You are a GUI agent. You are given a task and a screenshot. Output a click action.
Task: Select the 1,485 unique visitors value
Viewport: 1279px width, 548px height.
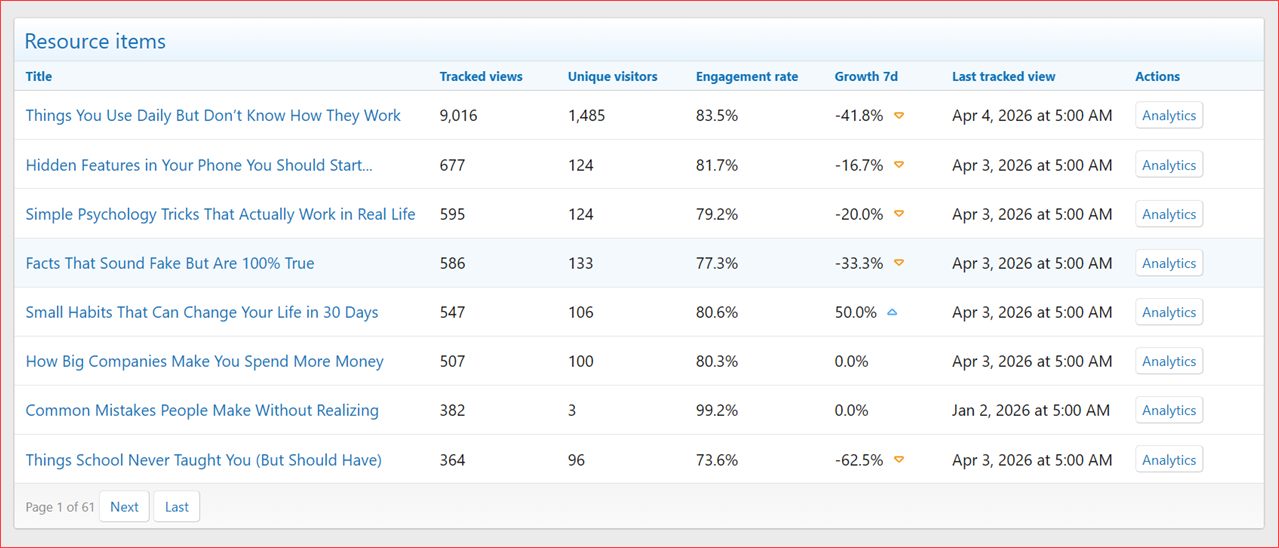click(586, 115)
